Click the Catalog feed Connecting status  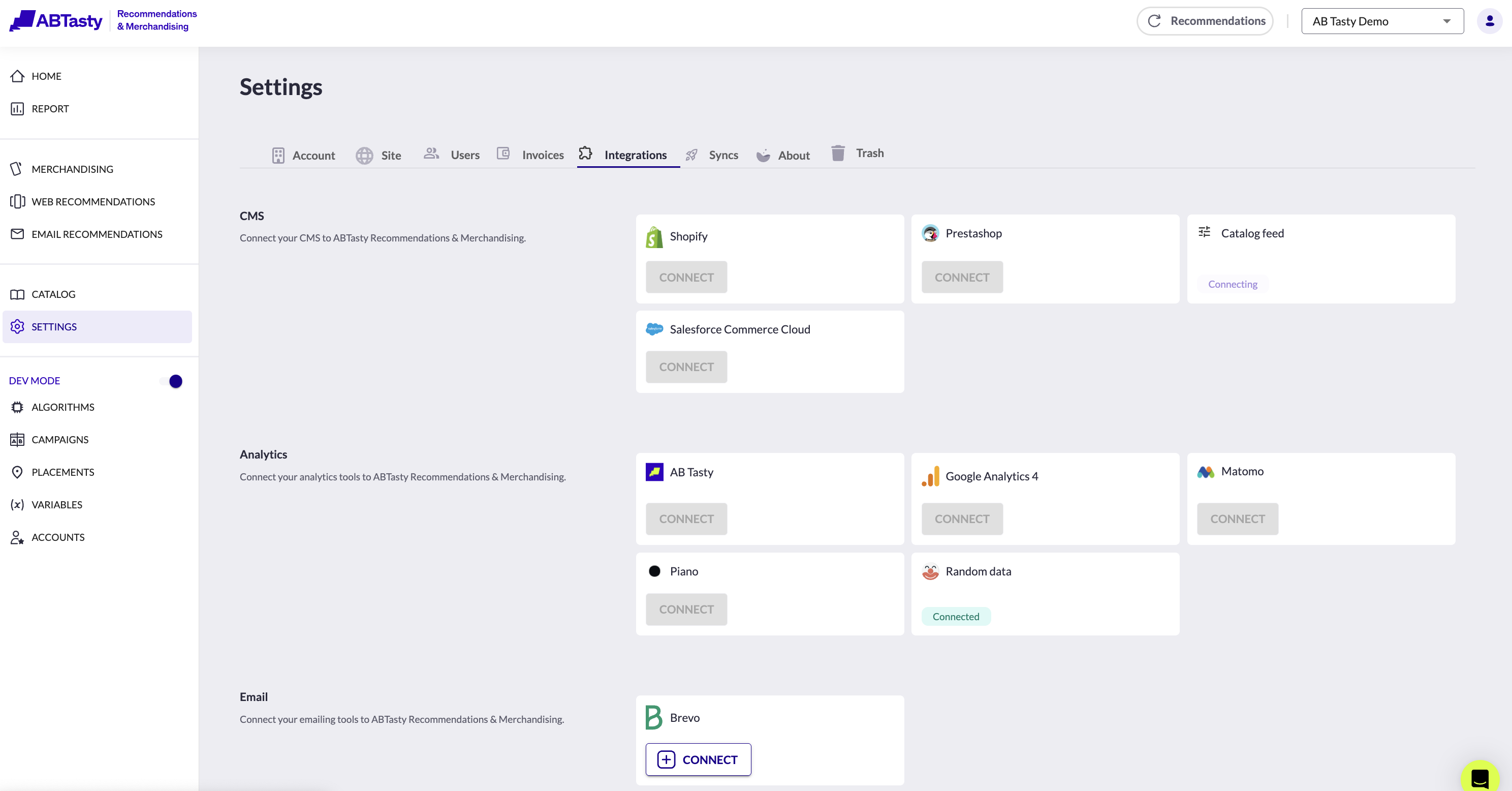click(x=1232, y=284)
